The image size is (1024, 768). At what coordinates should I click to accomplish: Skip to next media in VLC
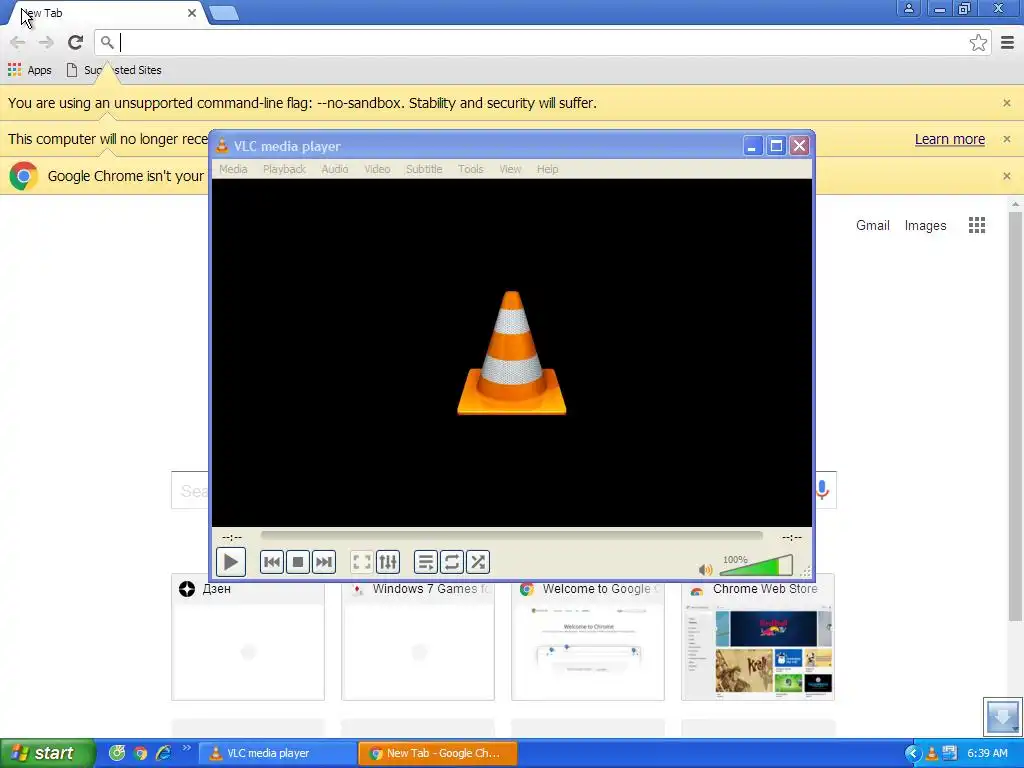(x=324, y=562)
